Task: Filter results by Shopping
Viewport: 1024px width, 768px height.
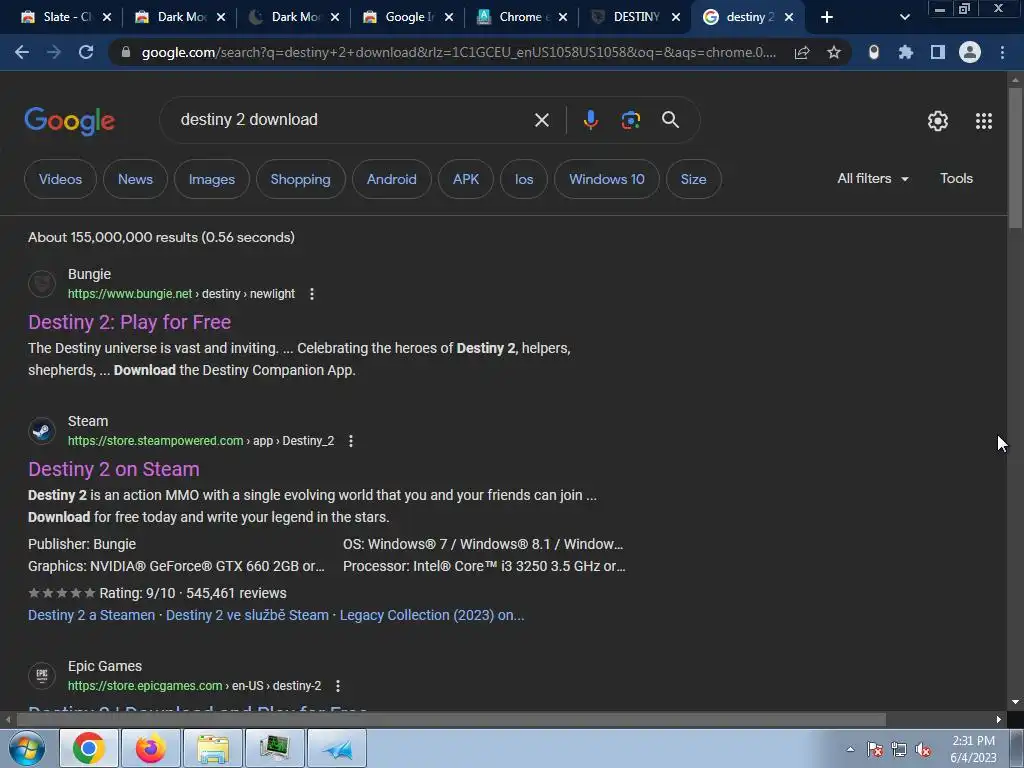Action: 300,179
